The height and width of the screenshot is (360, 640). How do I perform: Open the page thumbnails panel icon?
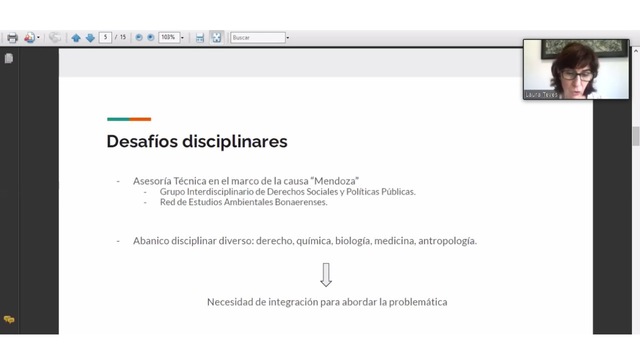coord(9,58)
